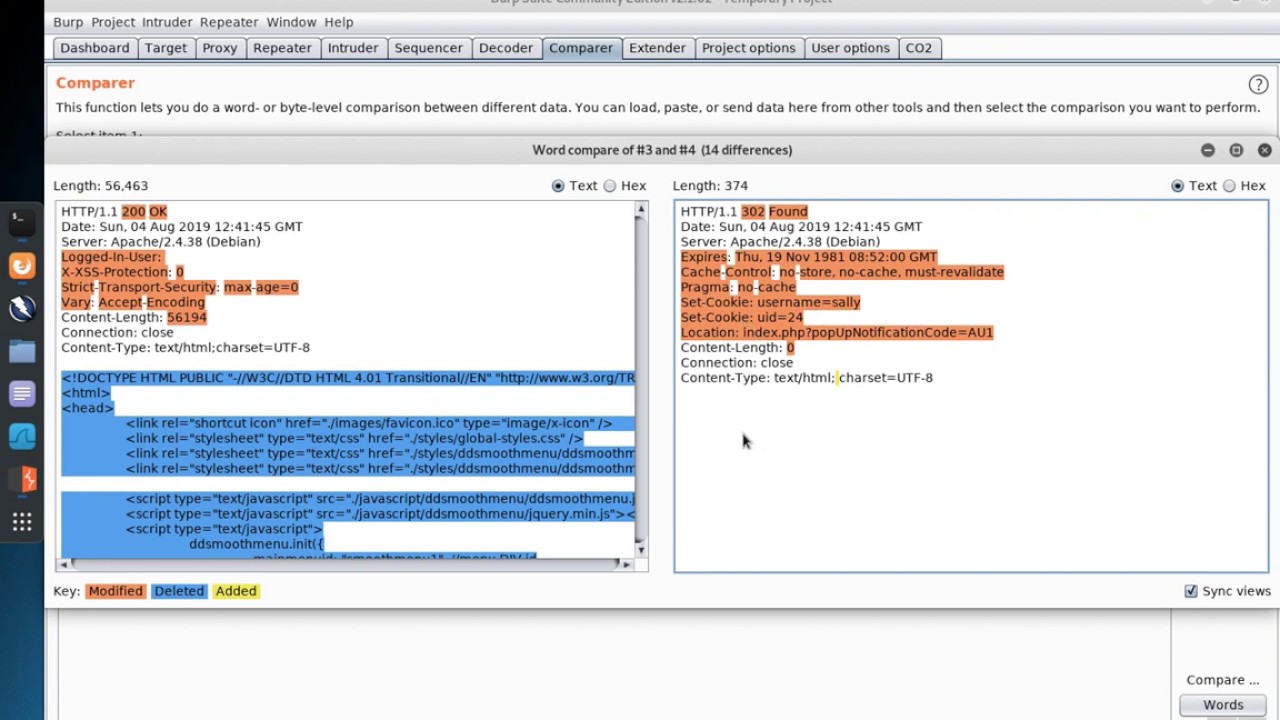This screenshot has width=1280, height=720.
Task: Click the 'Length: 56,463' label
Action: [101, 186]
